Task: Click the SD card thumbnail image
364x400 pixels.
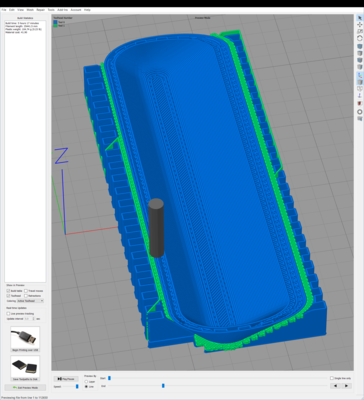Action: pos(25,366)
